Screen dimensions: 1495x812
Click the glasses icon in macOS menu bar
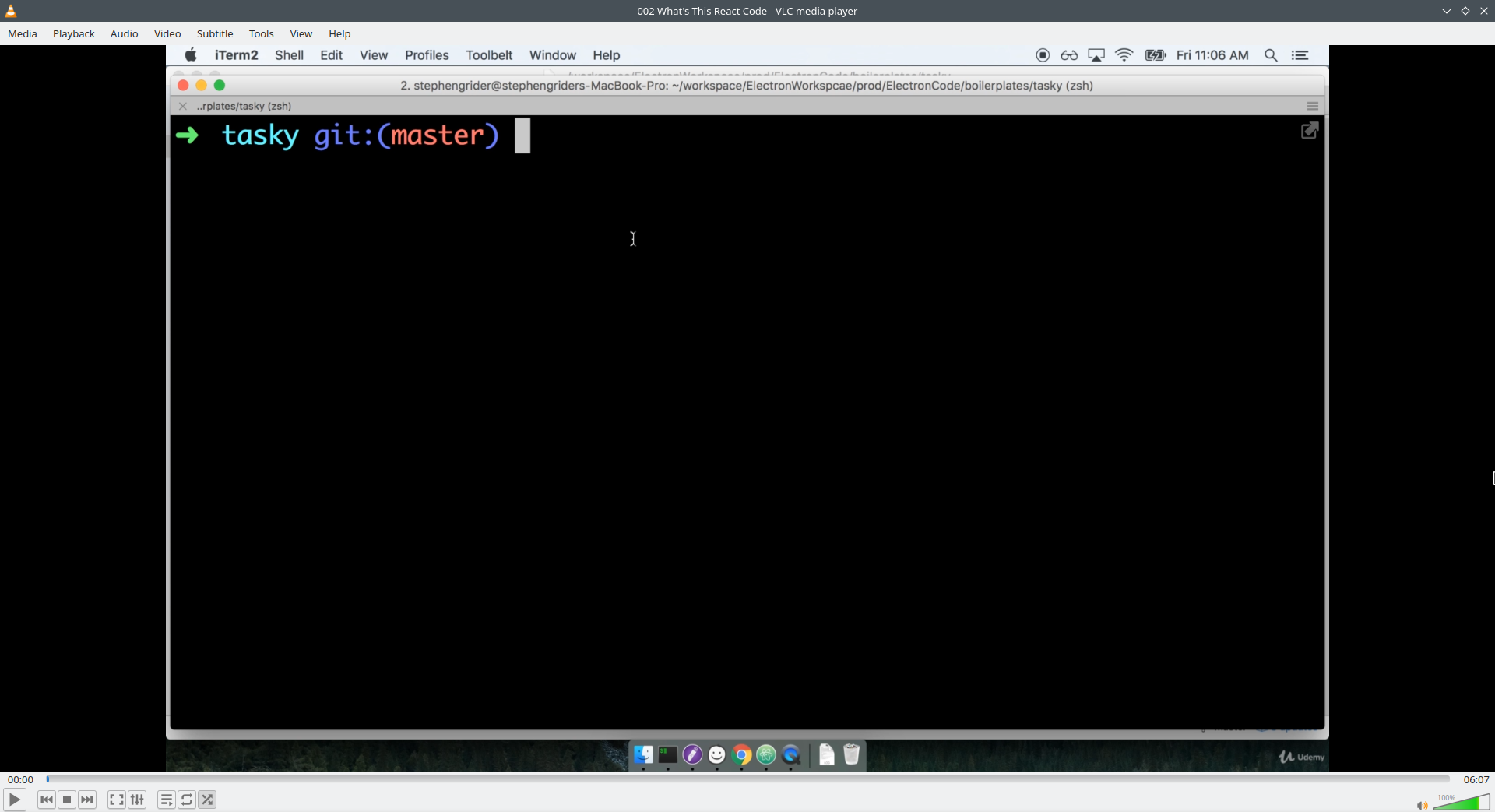coord(1069,55)
